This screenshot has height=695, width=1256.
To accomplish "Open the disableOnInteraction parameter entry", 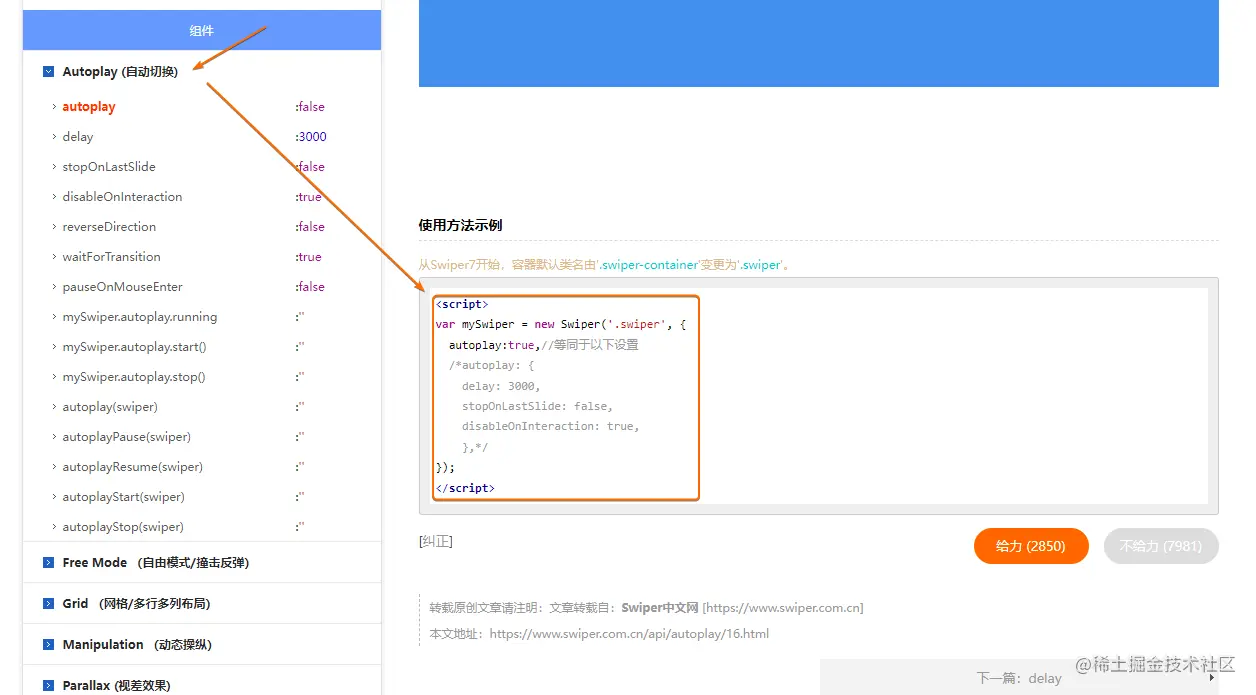I will 122,197.
